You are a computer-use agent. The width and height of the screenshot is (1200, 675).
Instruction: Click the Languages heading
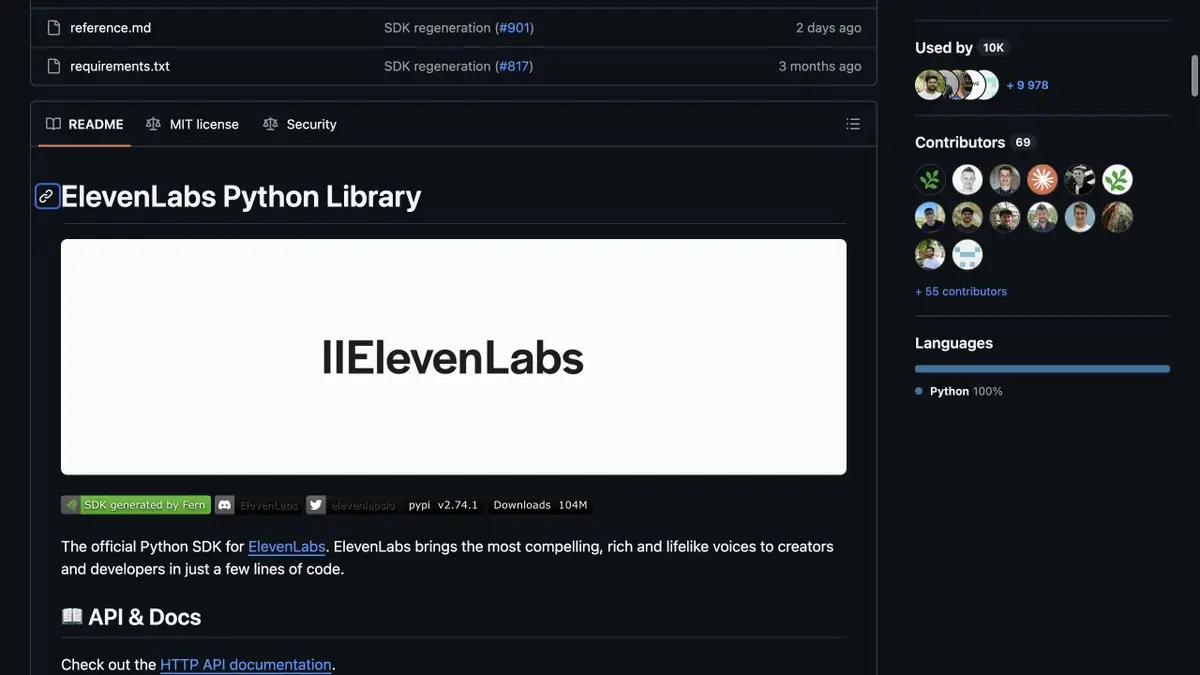[x=954, y=343]
